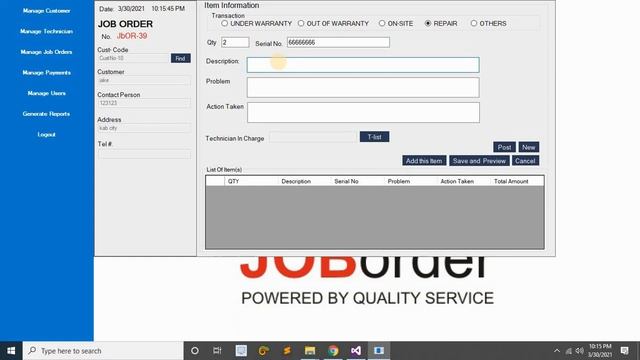This screenshot has height=360, width=640.
Task: Click the Cancel button
Action: pos(525,161)
